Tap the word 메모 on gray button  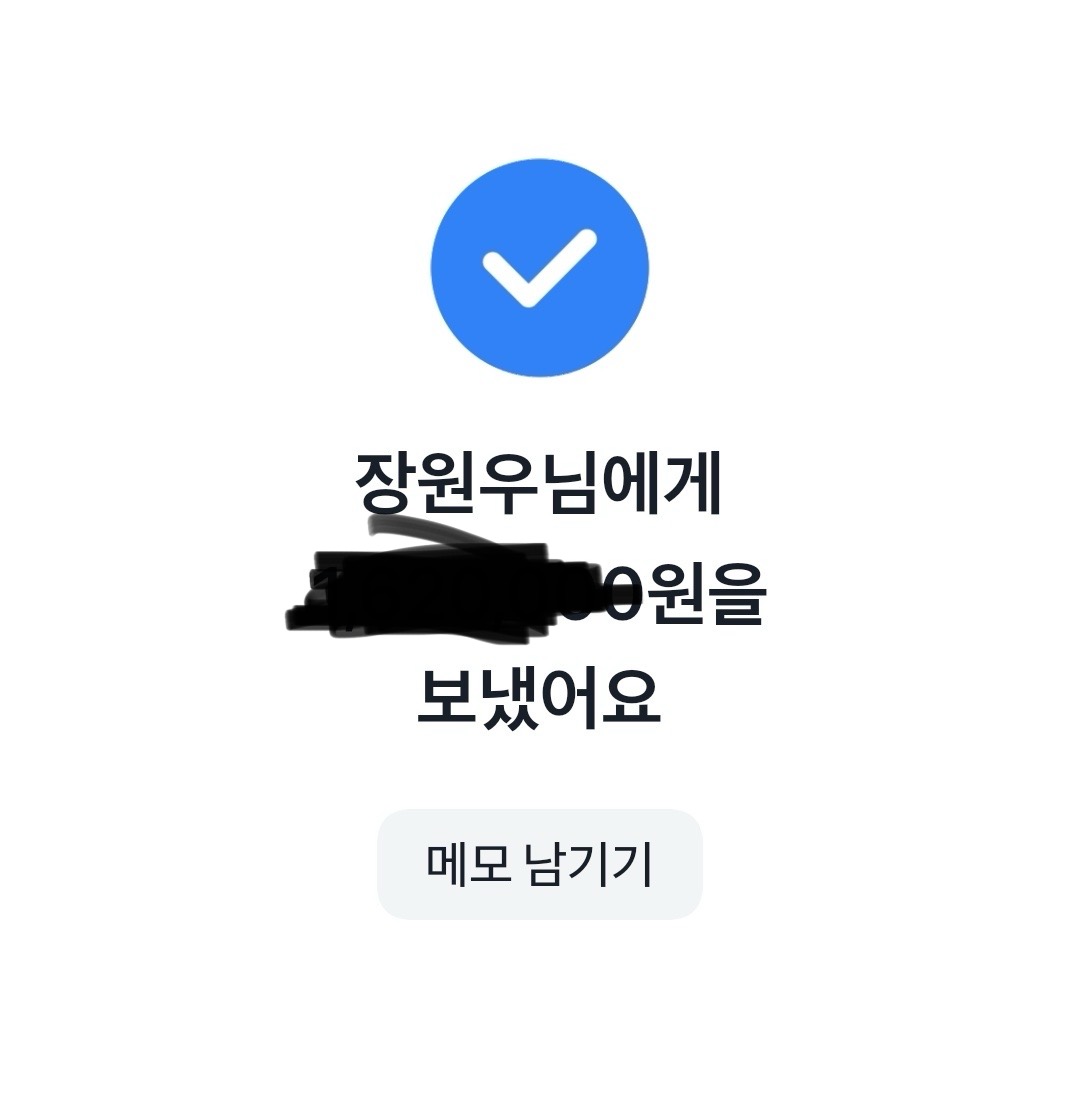(468, 864)
